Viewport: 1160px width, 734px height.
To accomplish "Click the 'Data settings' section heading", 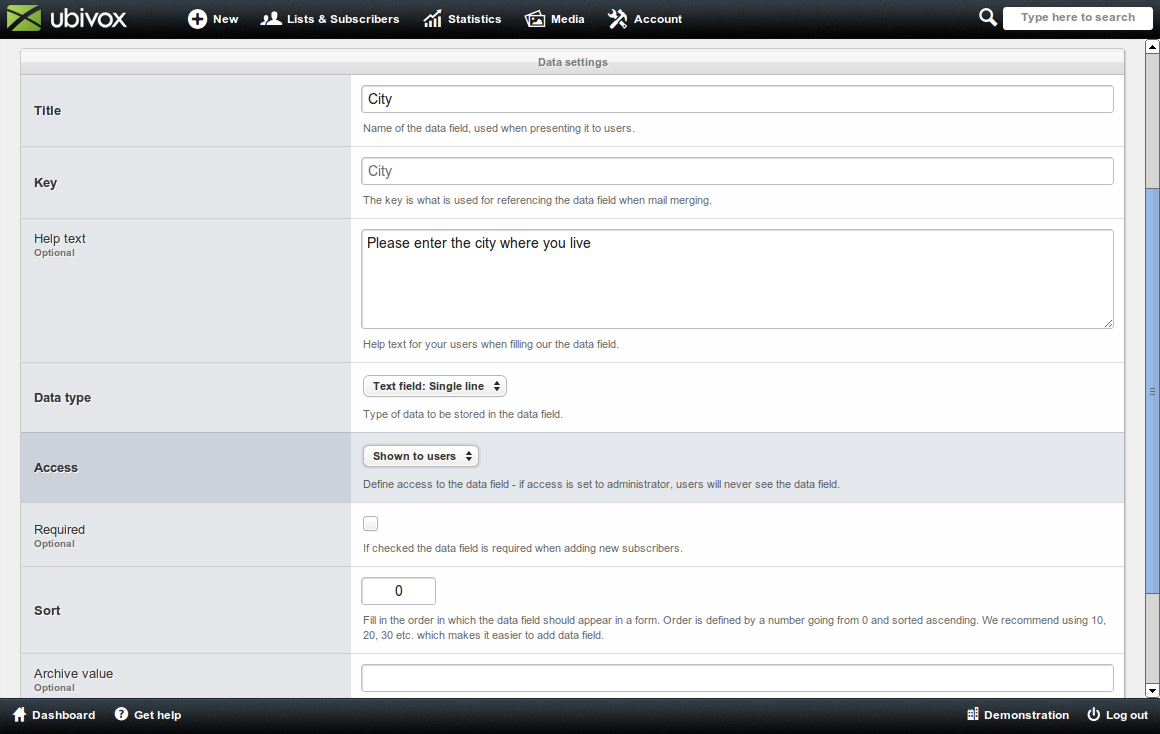I will point(573,62).
